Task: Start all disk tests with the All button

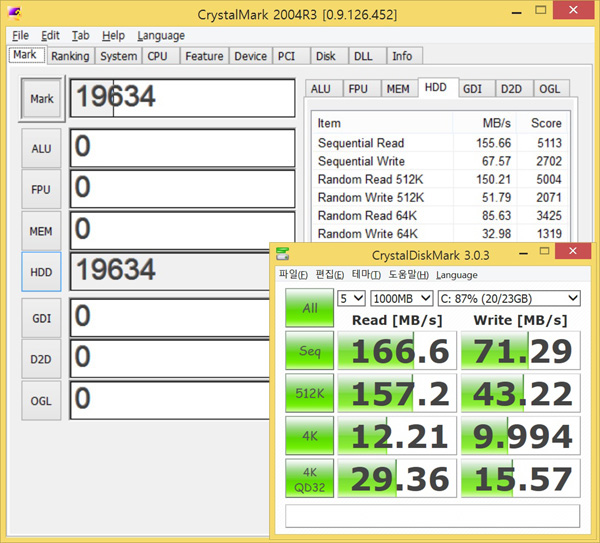Action: pyautogui.click(x=310, y=308)
